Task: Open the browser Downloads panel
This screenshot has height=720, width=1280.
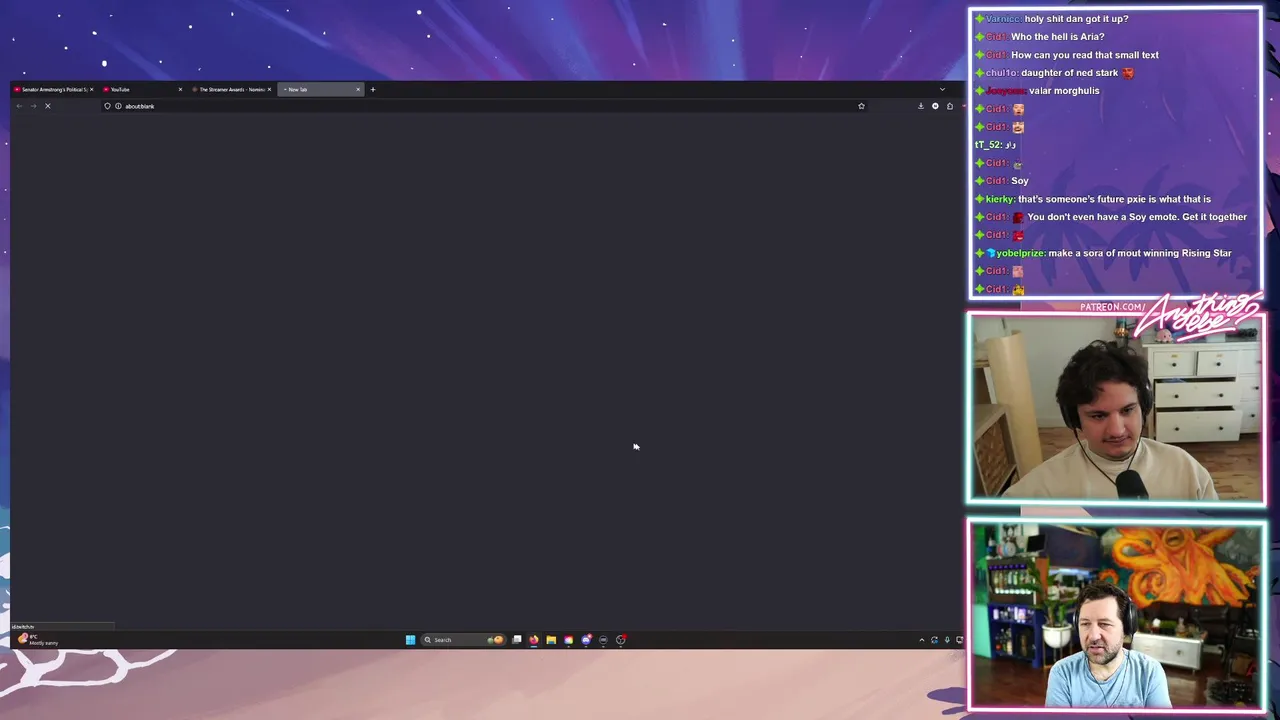Action: point(921,106)
